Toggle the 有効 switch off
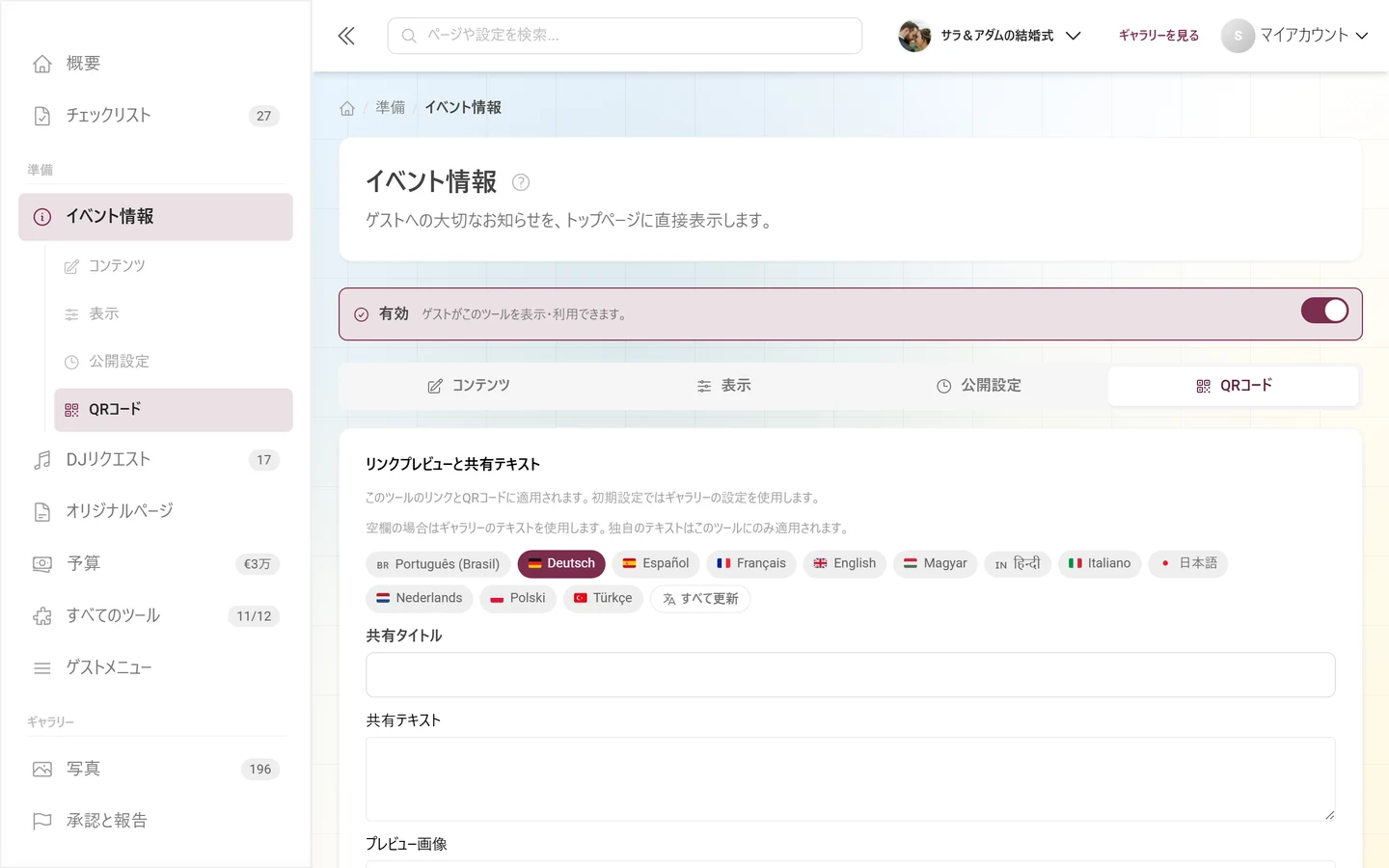Image resolution: width=1389 pixels, height=868 pixels. [1324, 311]
